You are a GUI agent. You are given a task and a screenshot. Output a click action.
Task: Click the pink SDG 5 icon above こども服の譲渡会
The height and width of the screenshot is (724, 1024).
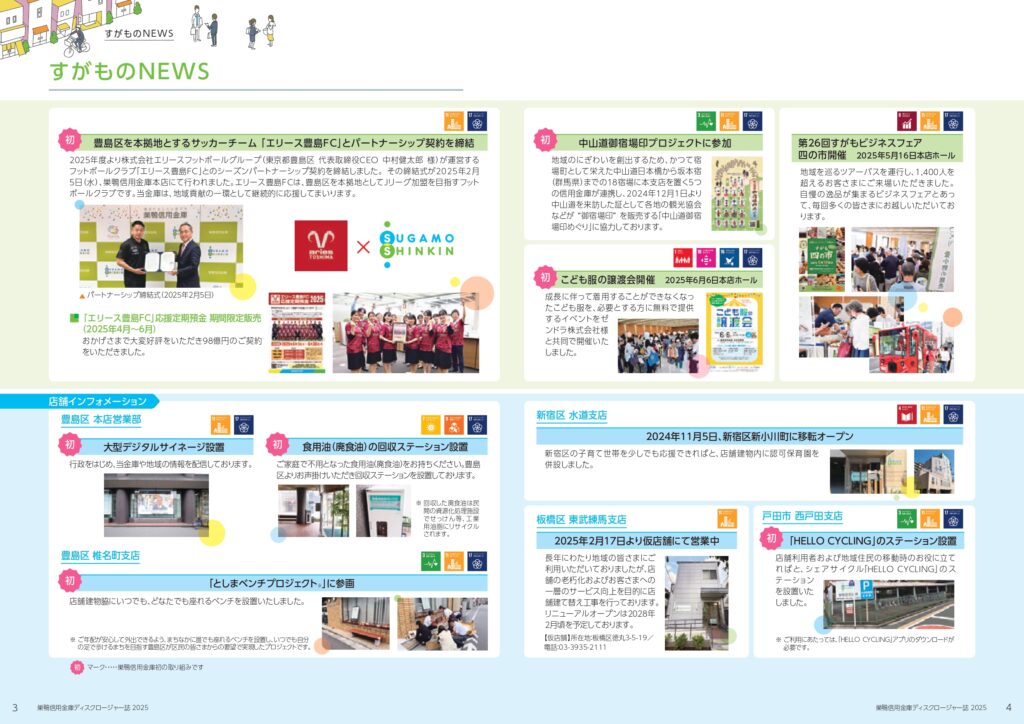tap(706, 258)
